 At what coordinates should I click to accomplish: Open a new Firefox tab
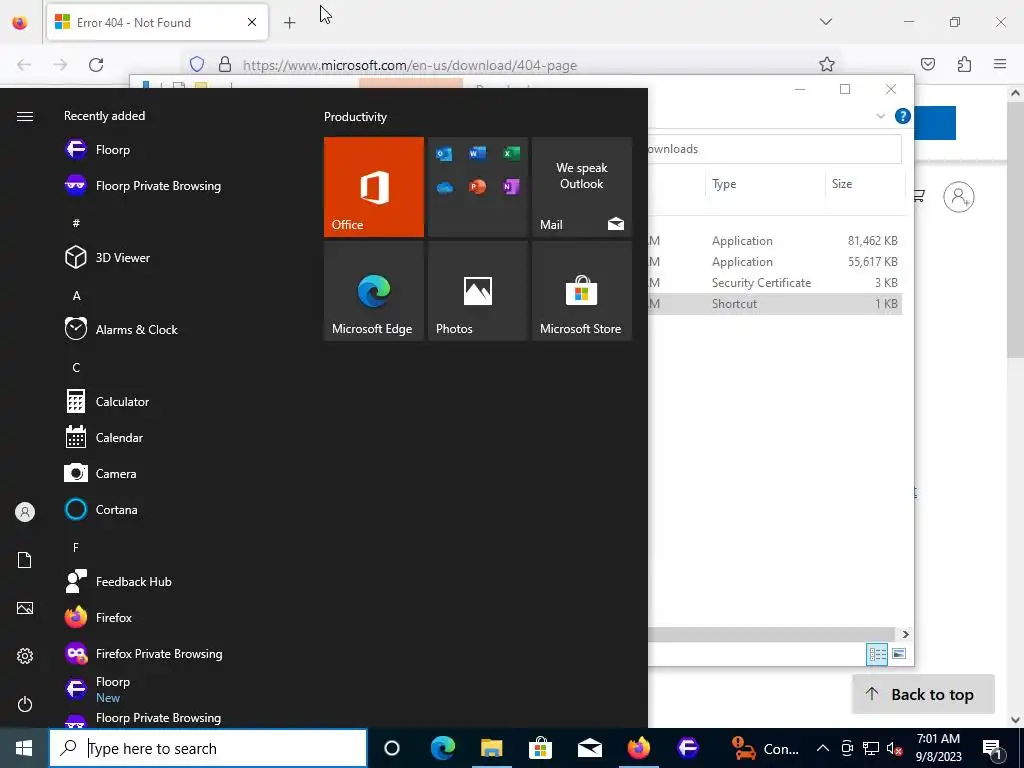[x=289, y=22]
